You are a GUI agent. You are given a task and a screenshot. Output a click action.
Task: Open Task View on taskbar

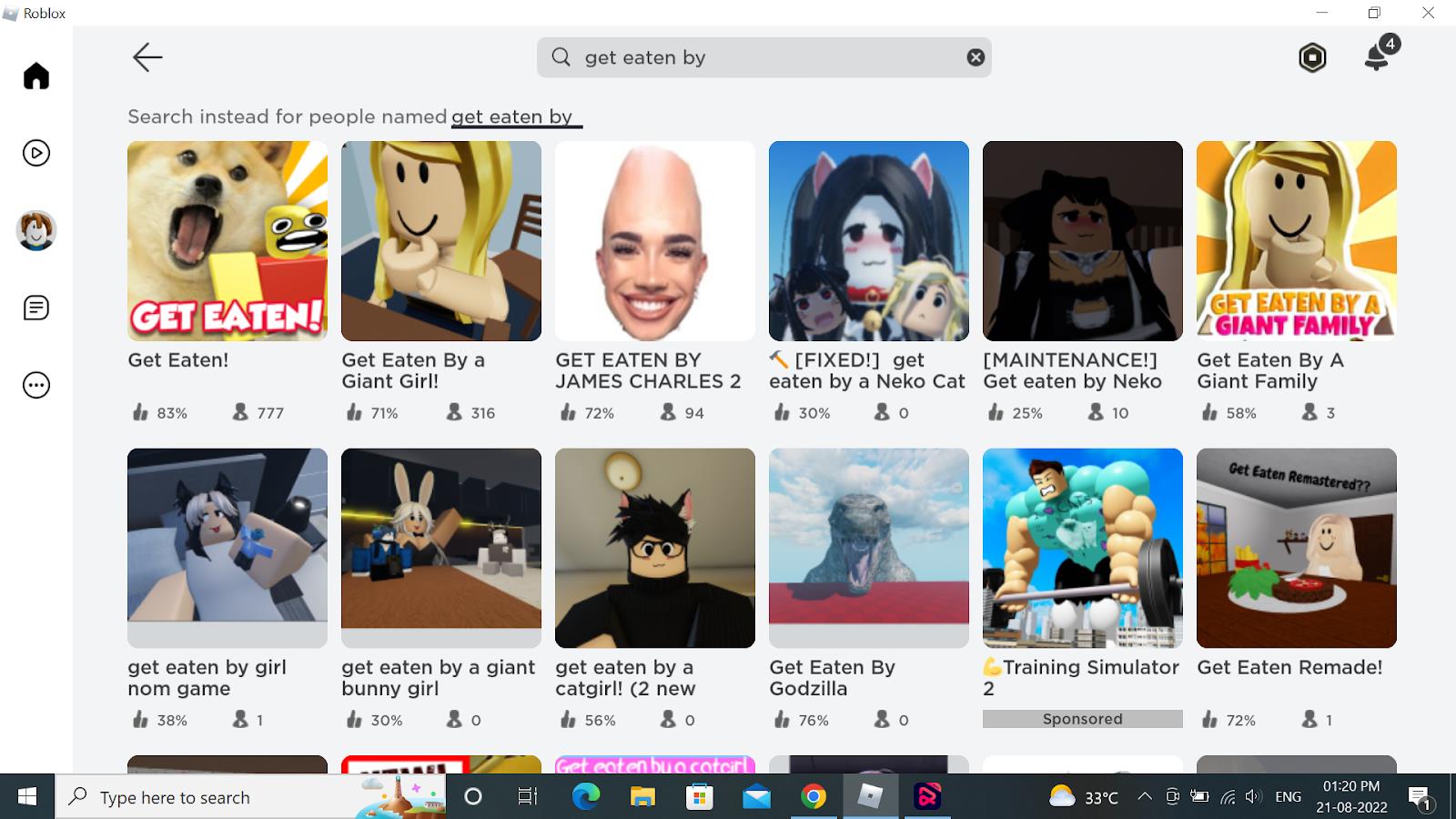pyautogui.click(x=528, y=797)
